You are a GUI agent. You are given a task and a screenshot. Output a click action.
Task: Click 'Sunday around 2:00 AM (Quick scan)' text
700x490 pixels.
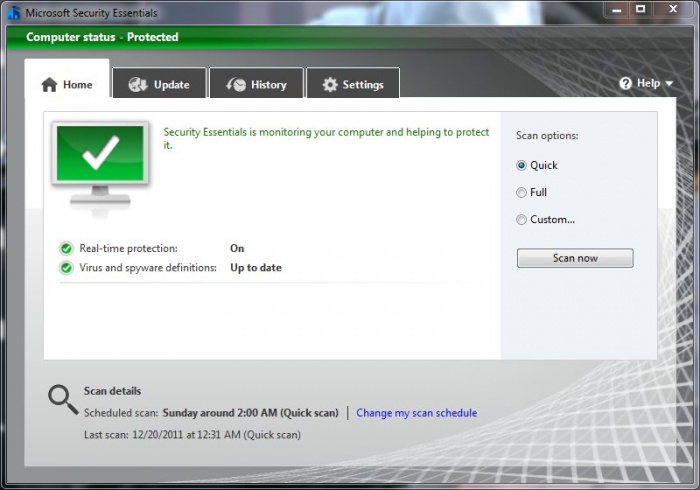tap(250, 413)
